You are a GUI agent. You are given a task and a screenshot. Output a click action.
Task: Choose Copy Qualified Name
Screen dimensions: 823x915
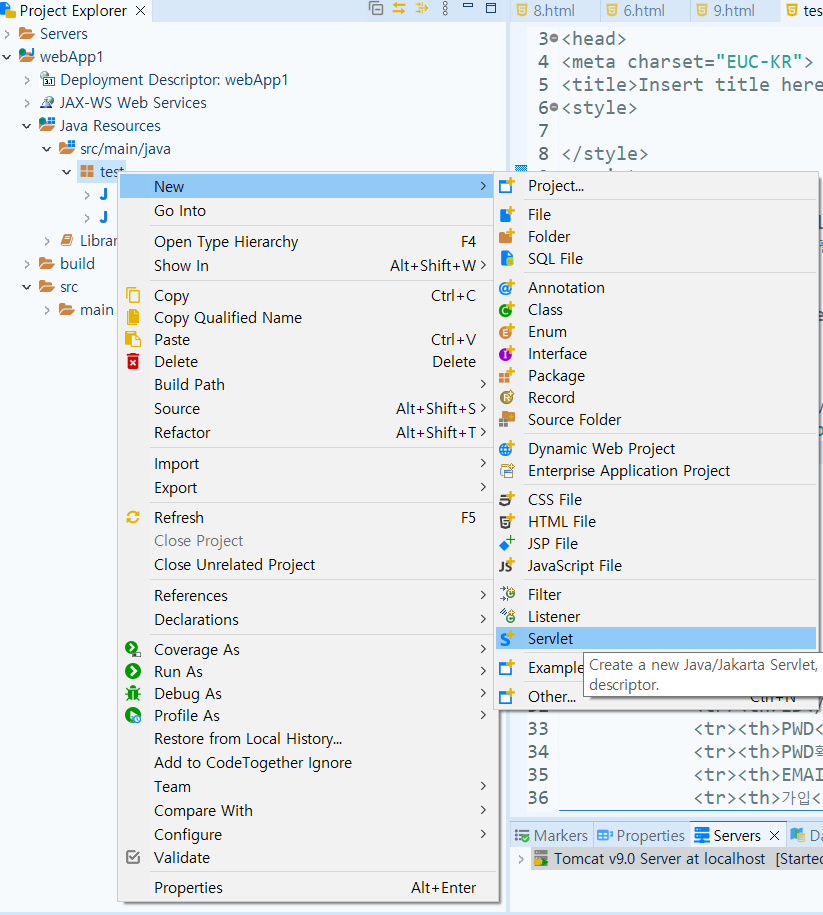point(308,317)
